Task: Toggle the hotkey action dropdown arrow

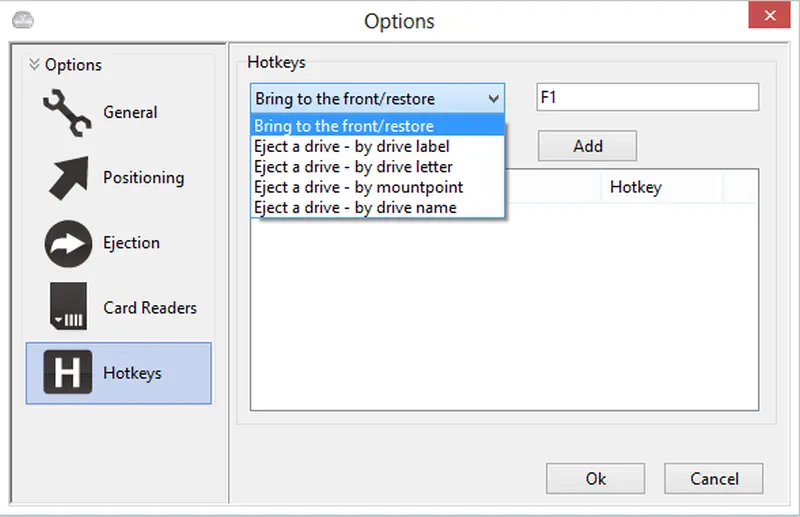Action: pyautogui.click(x=493, y=99)
